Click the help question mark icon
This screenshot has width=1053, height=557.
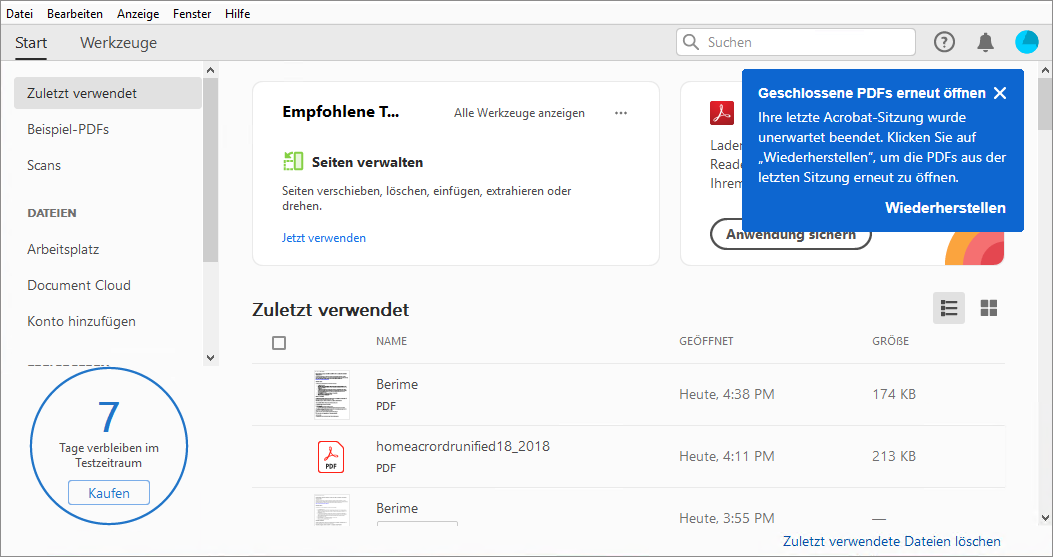(x=944, y=42)
